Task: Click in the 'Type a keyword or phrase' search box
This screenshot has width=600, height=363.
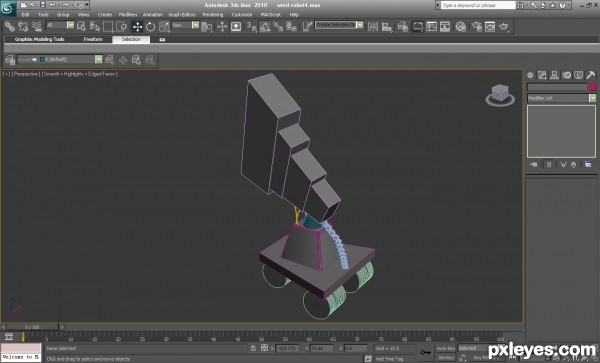Action: point(478,5)
